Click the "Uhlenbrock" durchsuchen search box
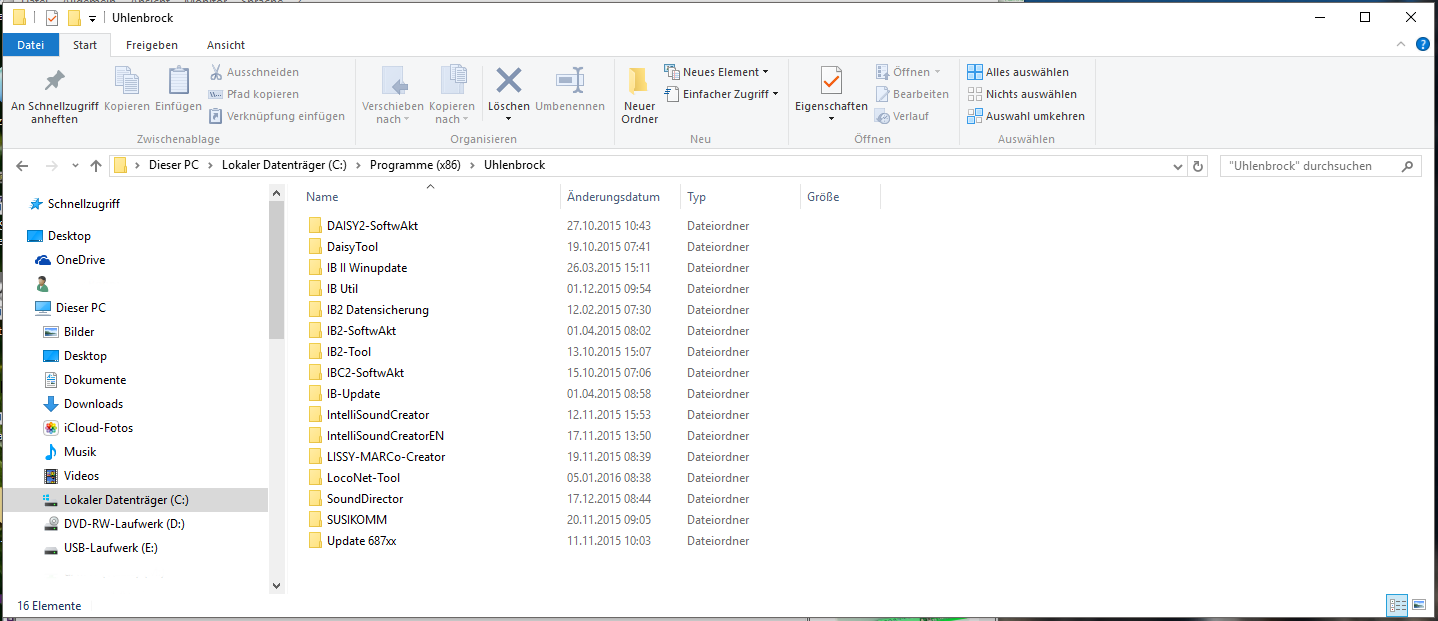 point(1320,166)
